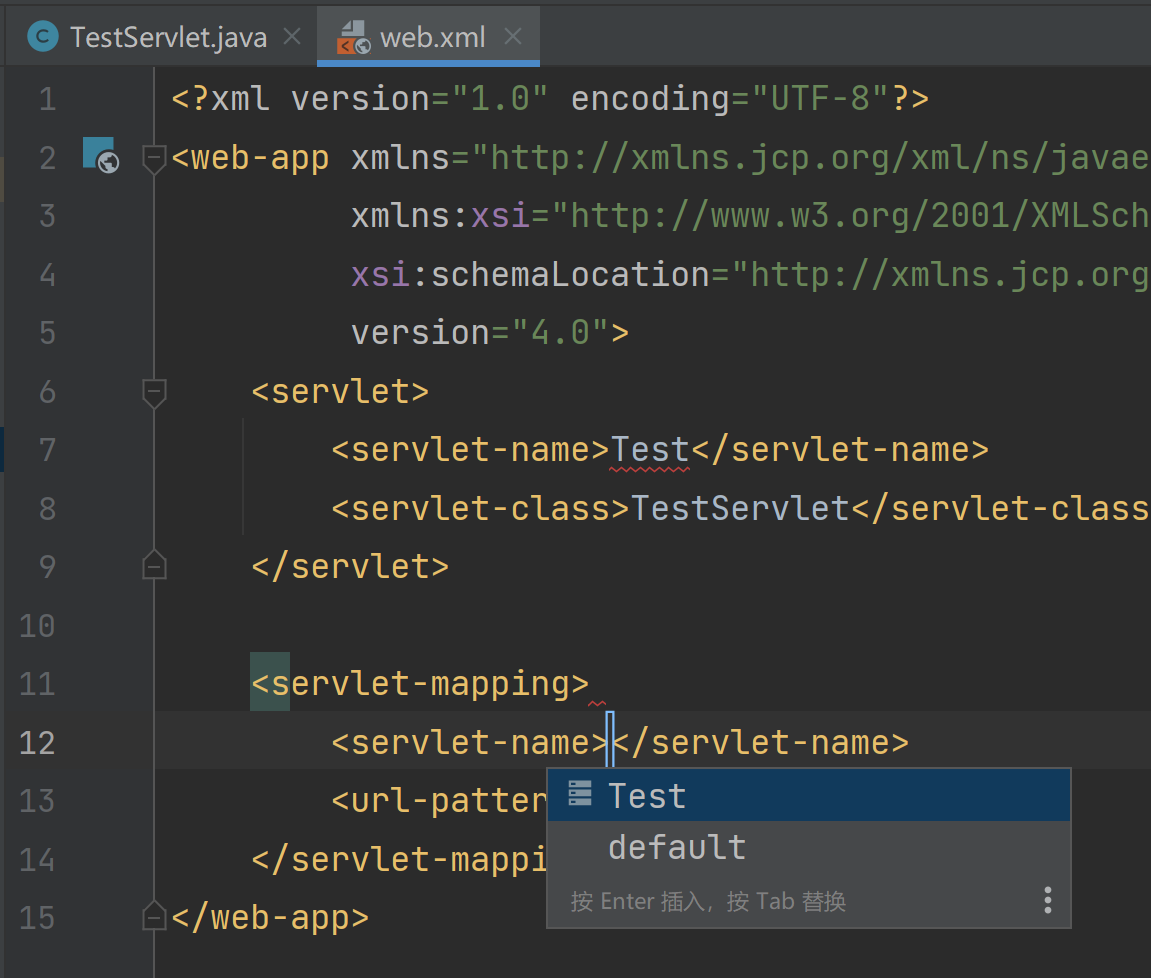
Task: Click the element icon before "Test" suggestion
Action: (x=579, y=794)
